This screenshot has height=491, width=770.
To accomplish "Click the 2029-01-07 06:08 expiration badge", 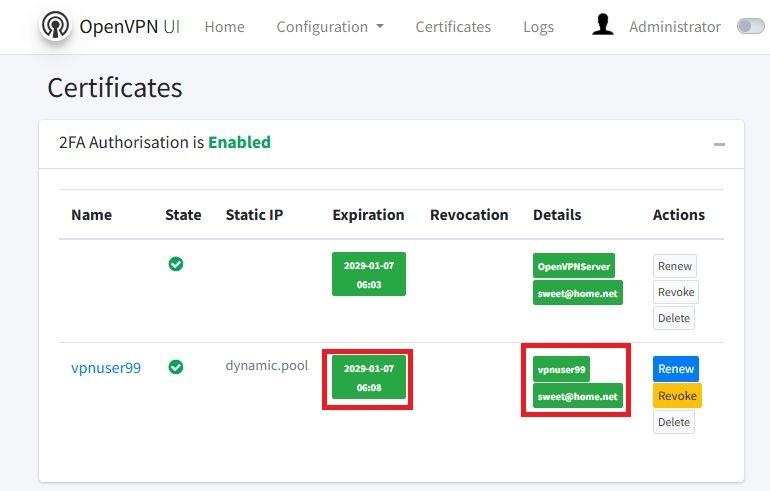I will [x=369, y=377].
